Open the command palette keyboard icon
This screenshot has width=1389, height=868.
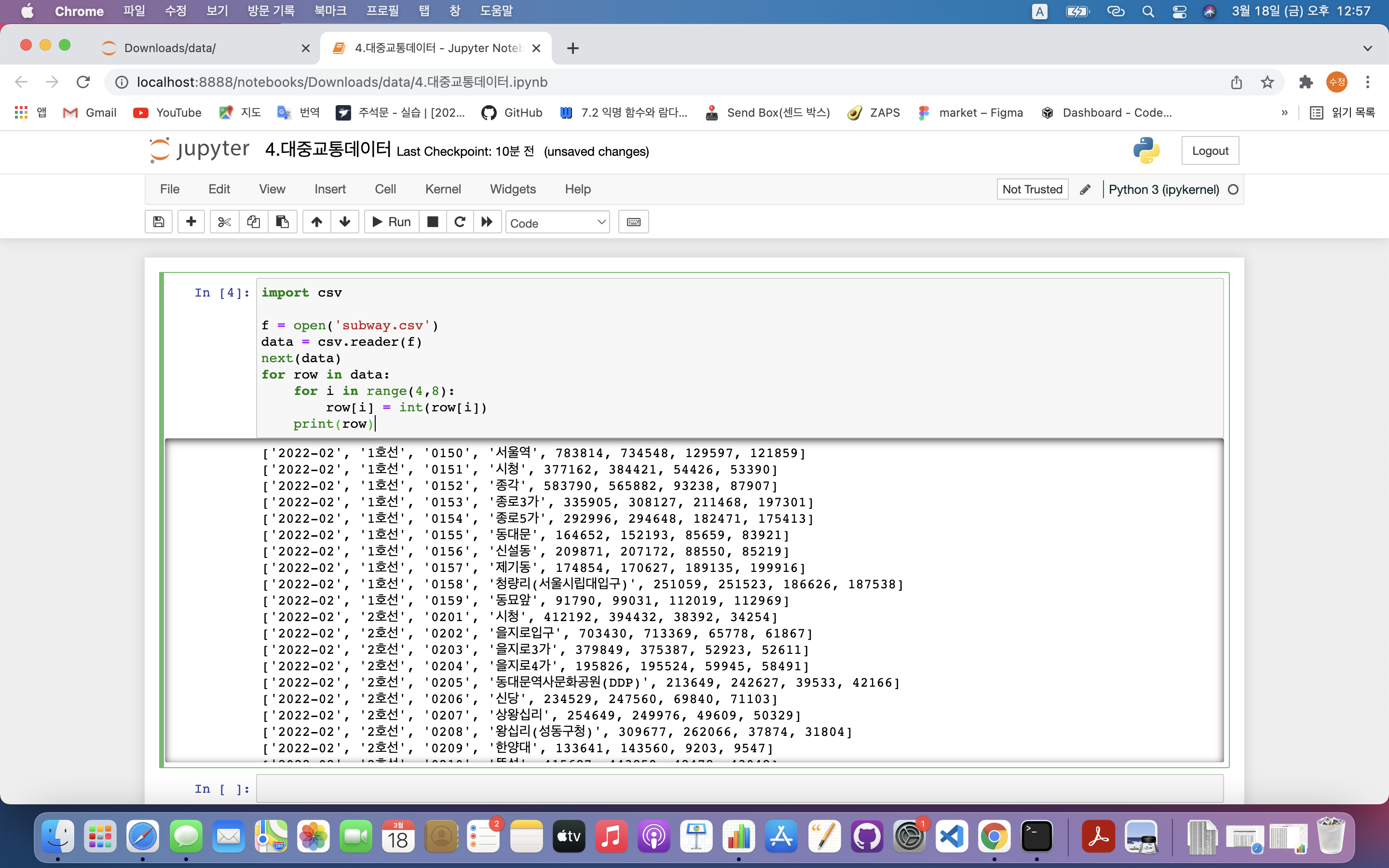tap(634, 222)
